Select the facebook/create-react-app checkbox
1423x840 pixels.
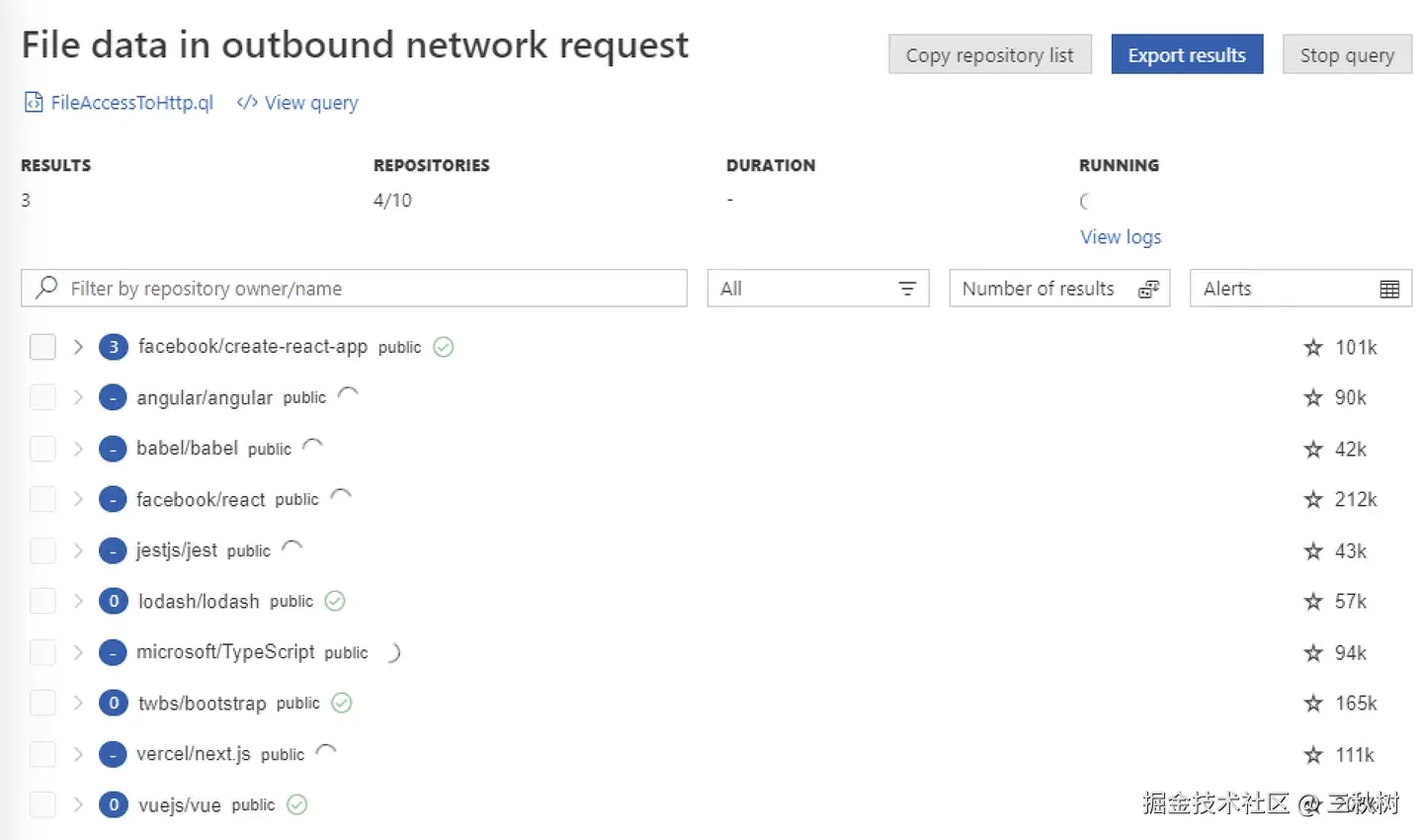(42, 347)
